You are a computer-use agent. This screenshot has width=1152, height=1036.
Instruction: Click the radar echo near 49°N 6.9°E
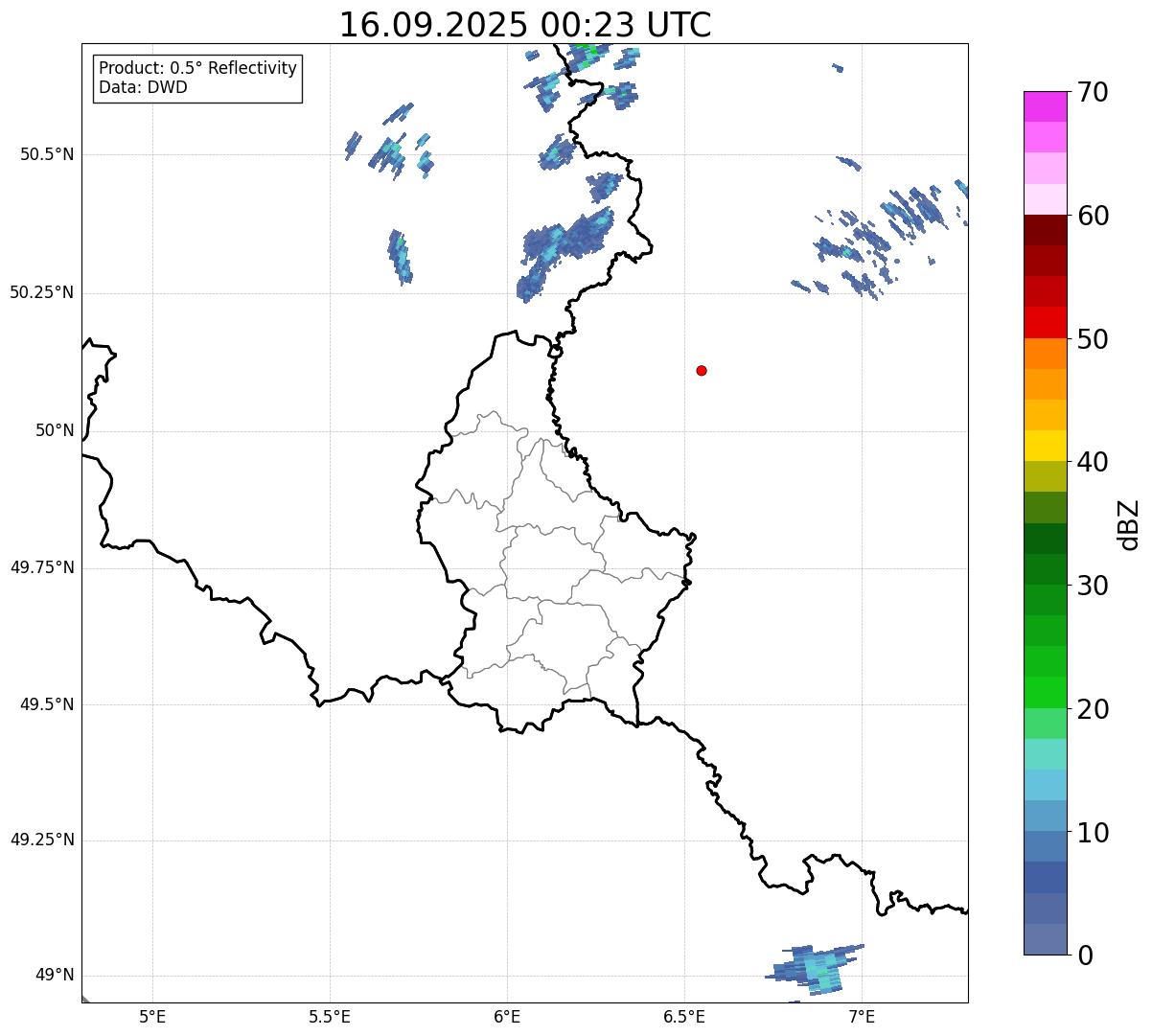816,968
